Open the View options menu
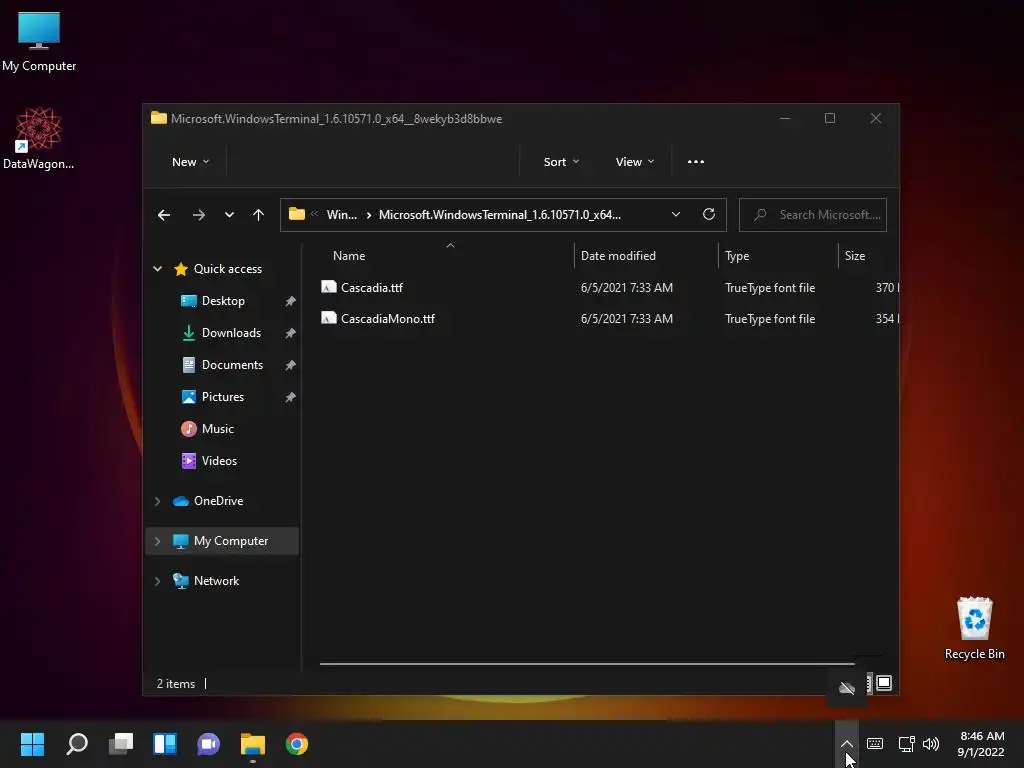1024x768 pixels. 634,162
